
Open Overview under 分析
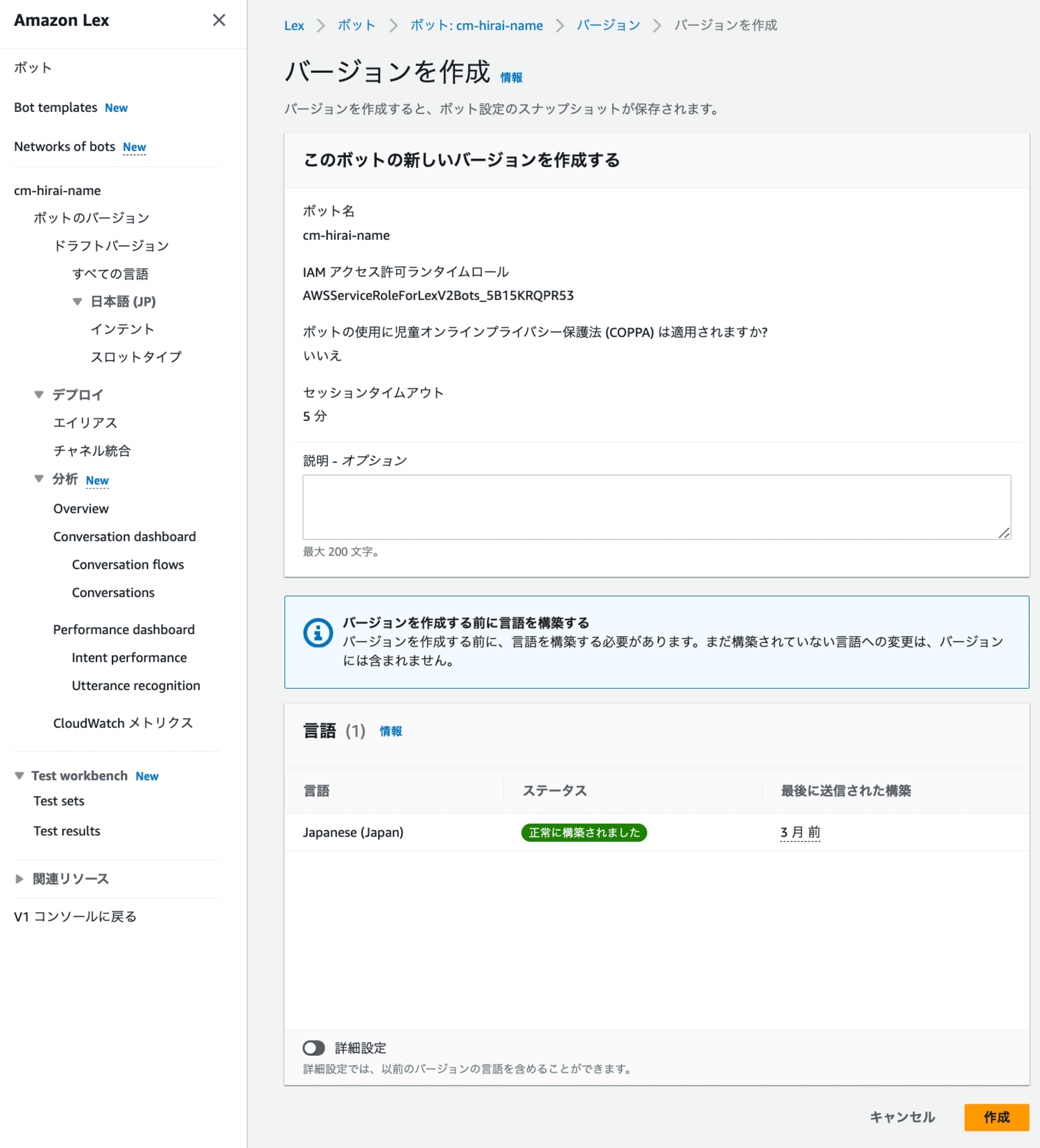pos(81,509)
